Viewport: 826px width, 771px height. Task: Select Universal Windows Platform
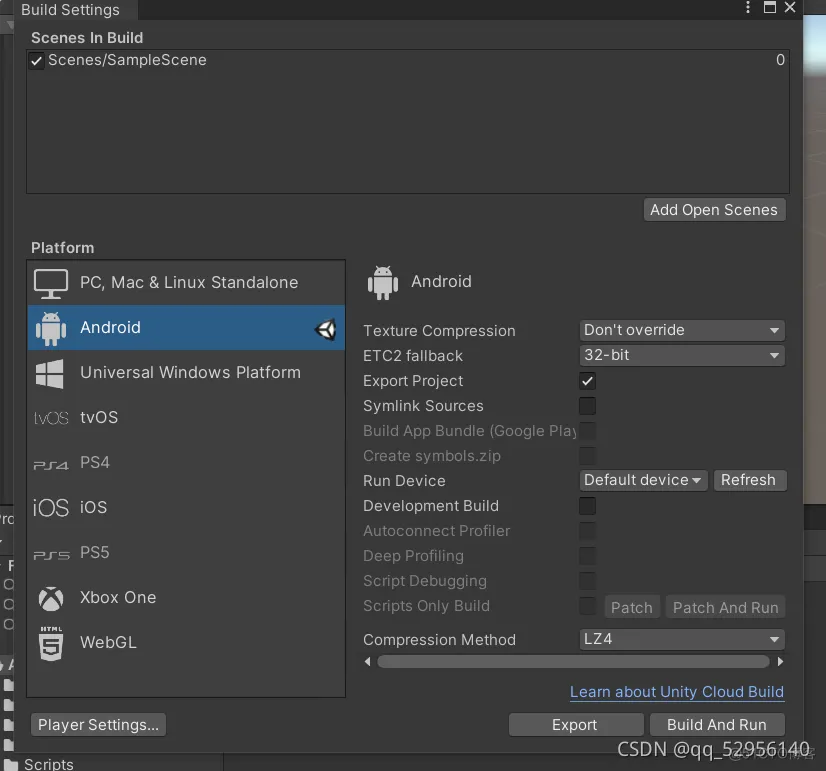pyautogui.click(x=186, y=373)
